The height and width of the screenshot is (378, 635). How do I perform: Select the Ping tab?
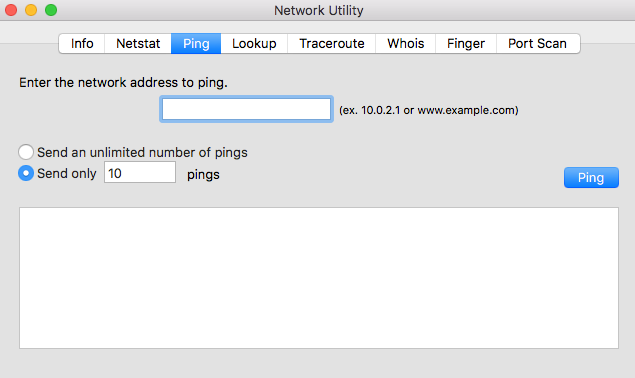pos(196,43)
